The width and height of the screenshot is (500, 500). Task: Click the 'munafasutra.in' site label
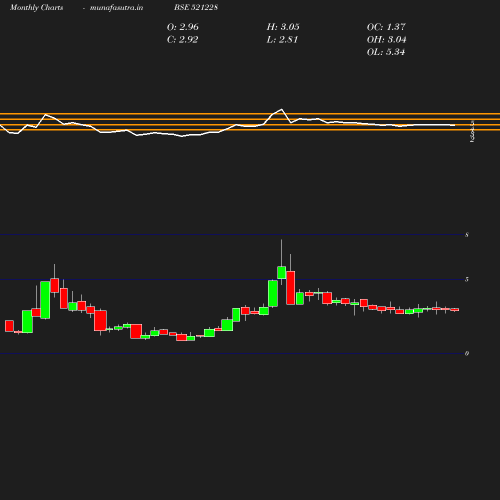coord(116,8)
